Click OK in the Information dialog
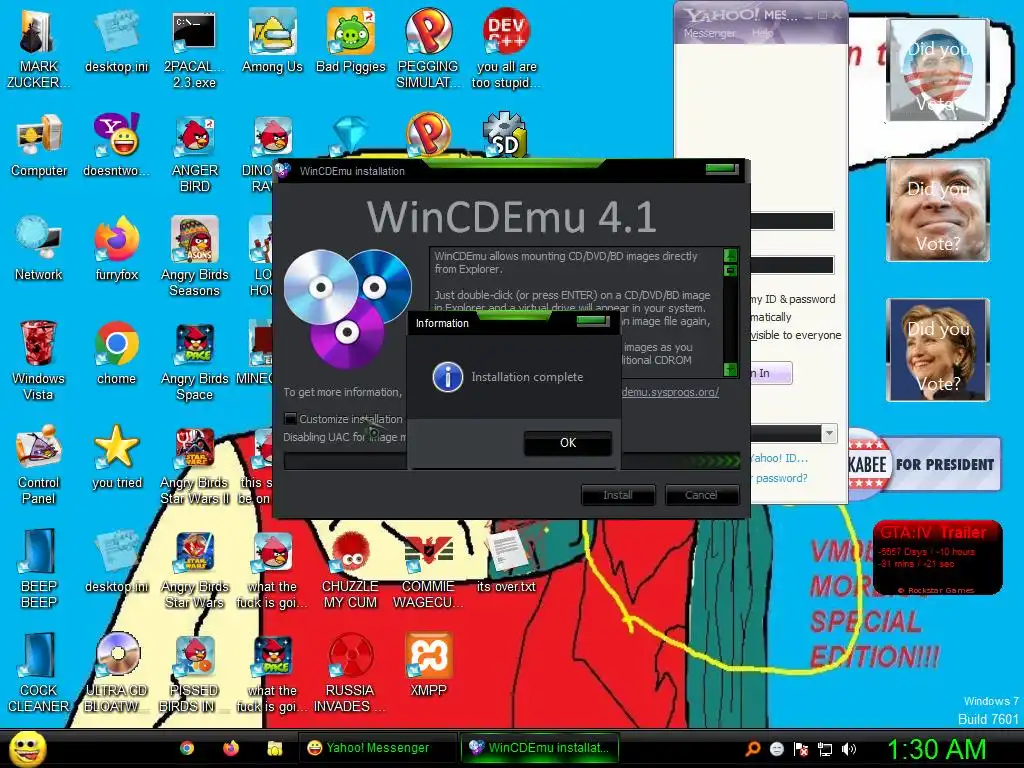 point(568,443)
